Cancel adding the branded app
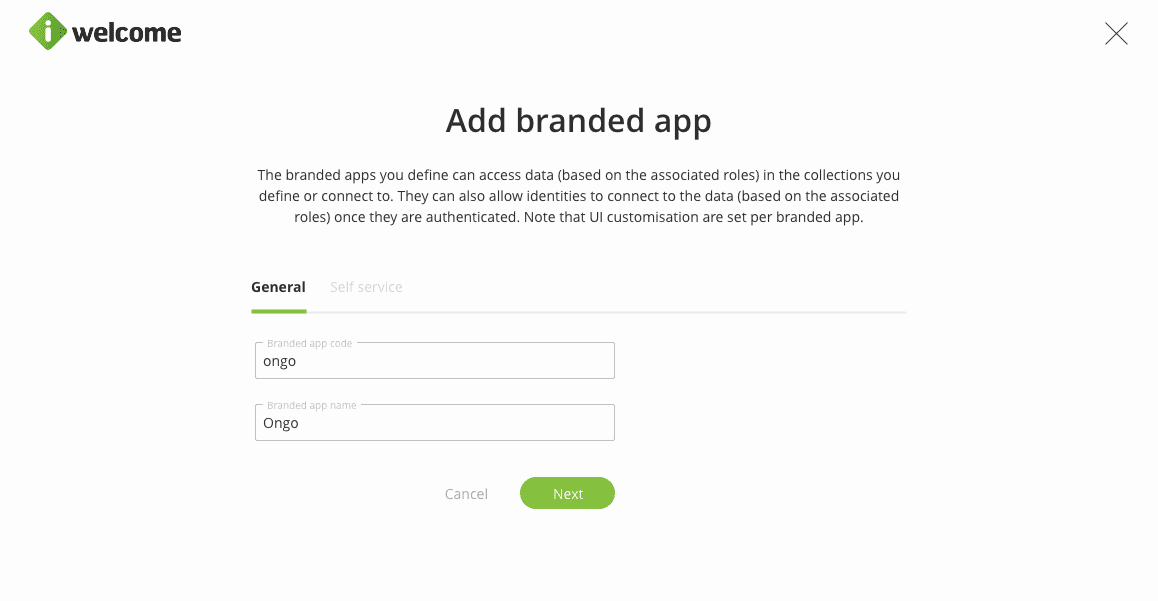 [x=466, y=494]
